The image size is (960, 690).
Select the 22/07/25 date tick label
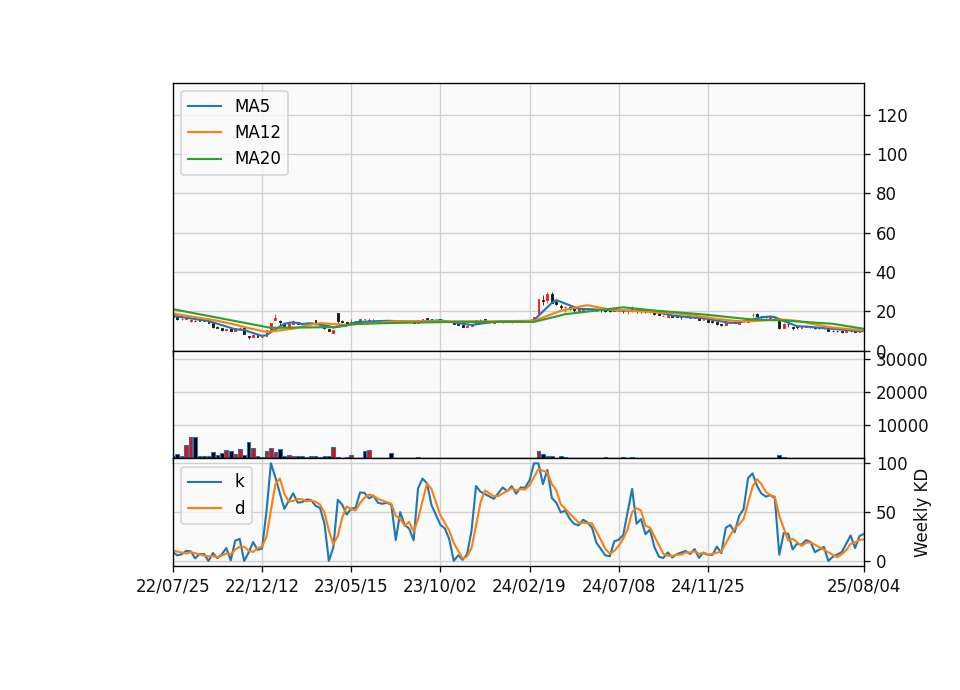pyautogui.click(x=173, y=586)
